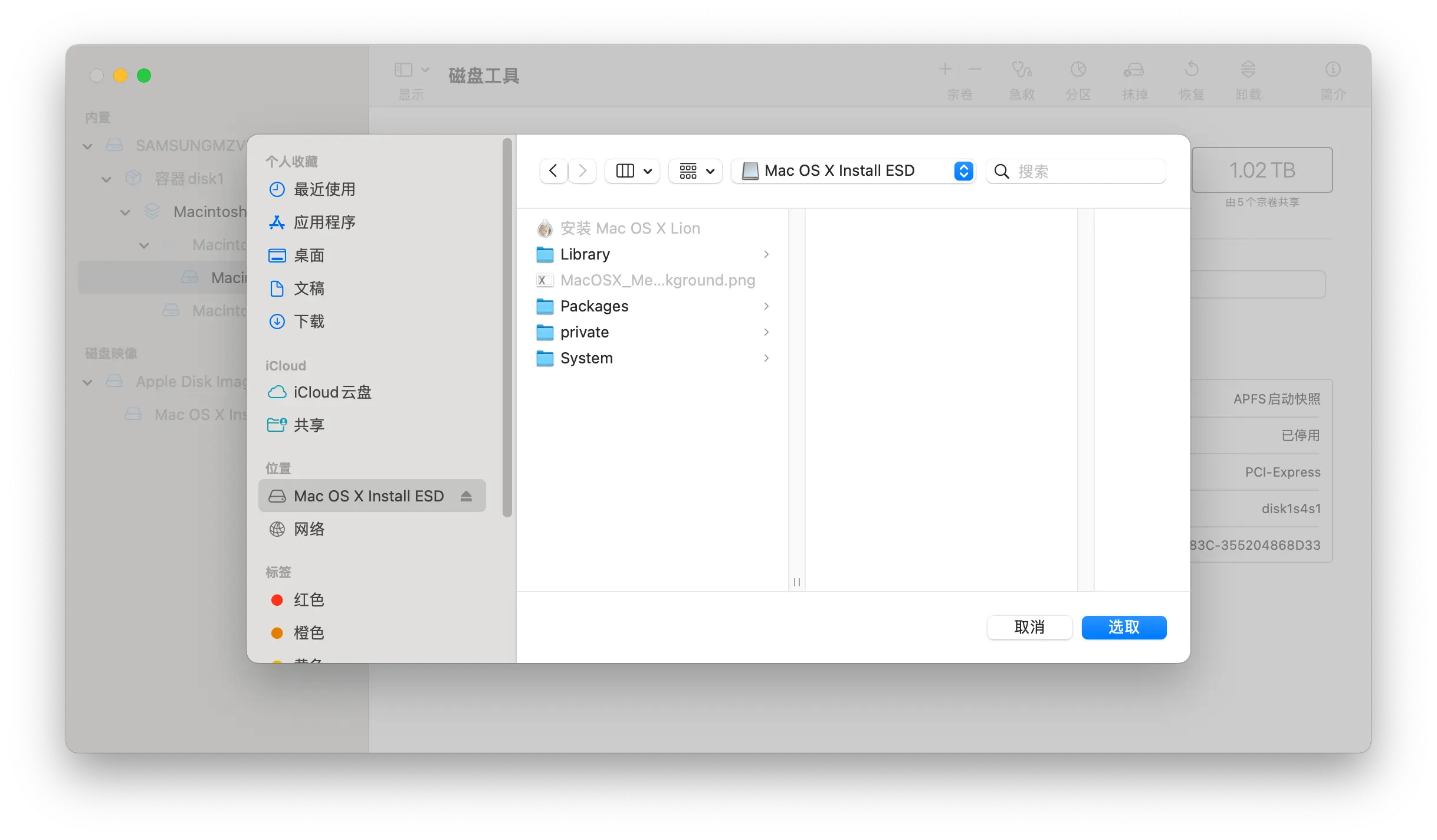Click 抹掉 erase in Disk Utility
Viewport: 1437px width, 840px height.
tap(1134, 80)
